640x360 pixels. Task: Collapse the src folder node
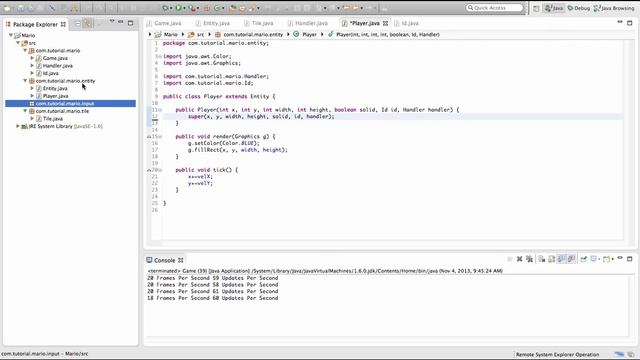click(x=18, y=43)
